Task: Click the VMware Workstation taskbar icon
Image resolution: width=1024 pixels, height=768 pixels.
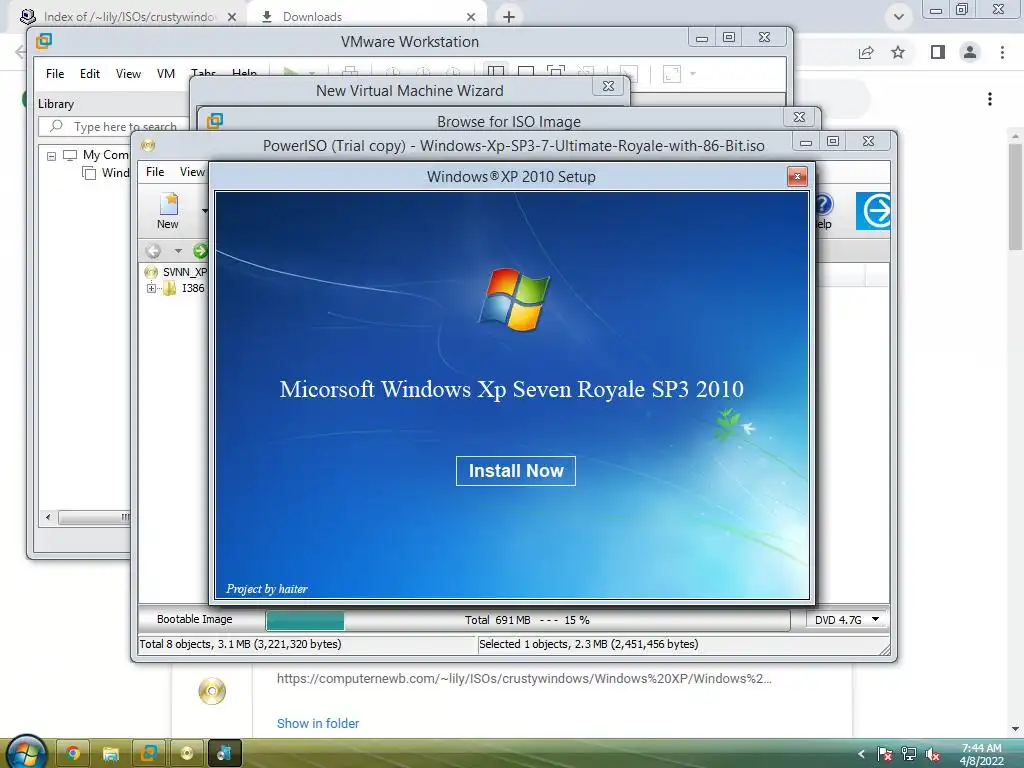Action: [149, 754]
